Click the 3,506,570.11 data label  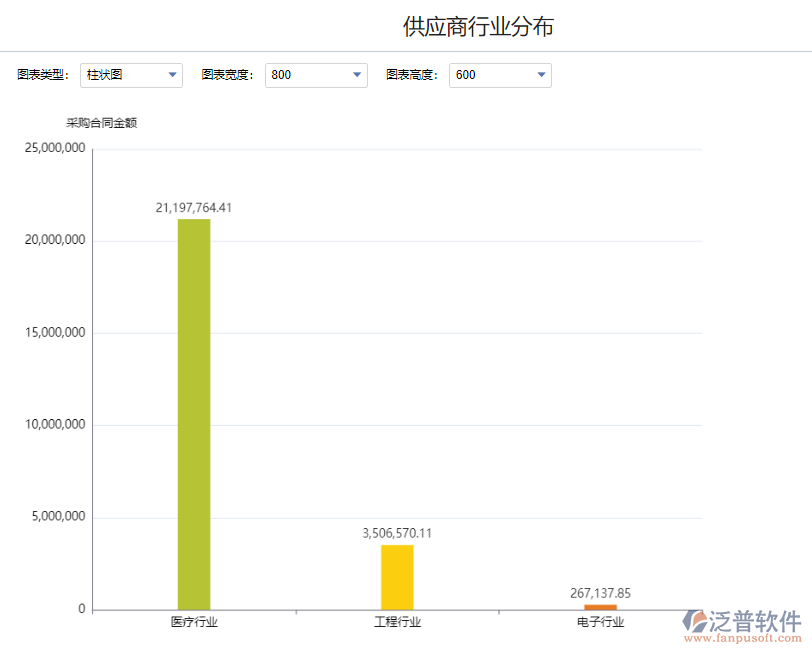pos(397,533)
